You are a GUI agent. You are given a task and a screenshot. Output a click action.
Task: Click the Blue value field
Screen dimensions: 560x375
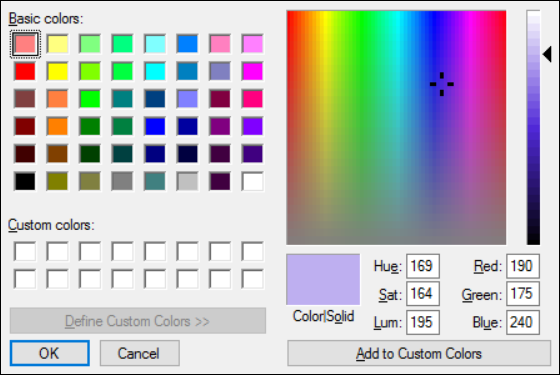pyautogui.click(x=522, y=322)
